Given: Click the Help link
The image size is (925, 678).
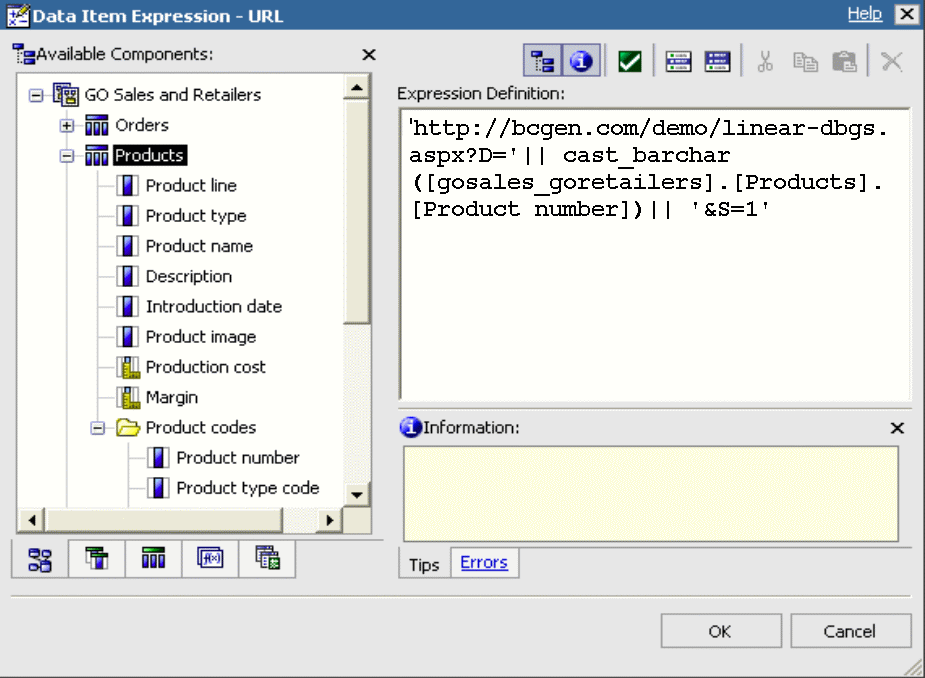Looking at the screenshot, I should [x=864, y=13].
